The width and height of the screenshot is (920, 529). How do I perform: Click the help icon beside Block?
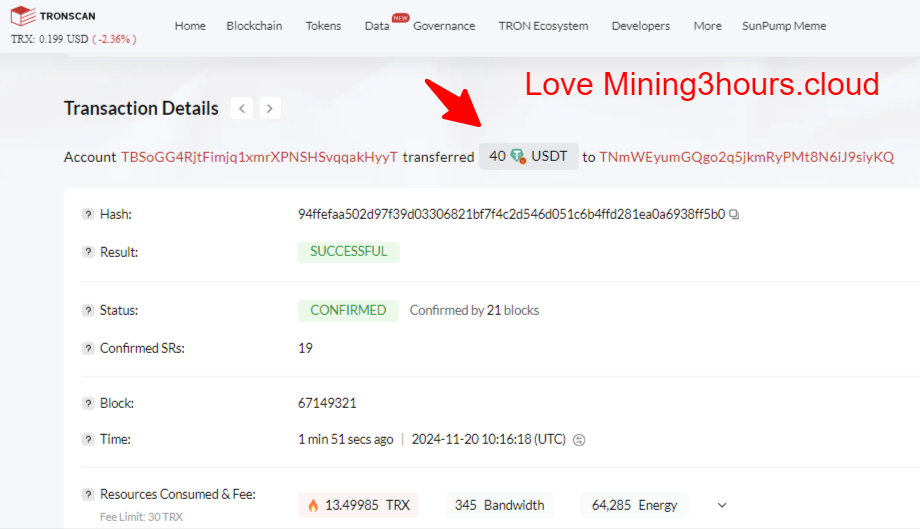tap(88, 403)
